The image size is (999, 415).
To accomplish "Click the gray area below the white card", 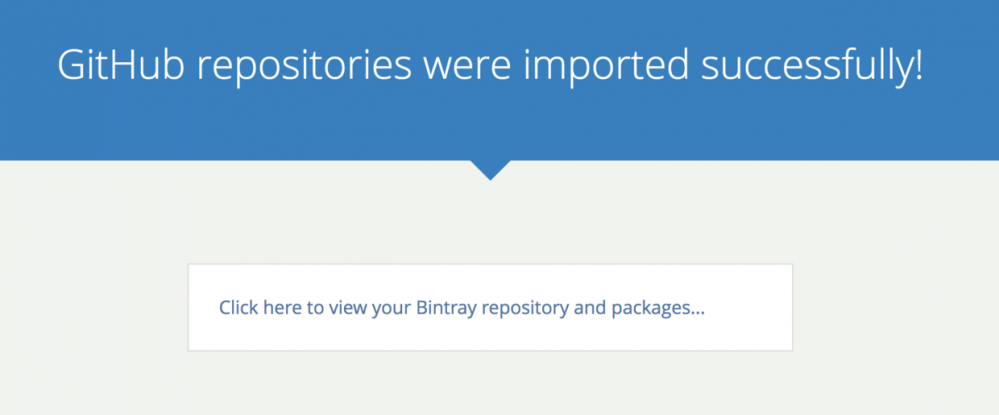I will click(x=490, y=385).
